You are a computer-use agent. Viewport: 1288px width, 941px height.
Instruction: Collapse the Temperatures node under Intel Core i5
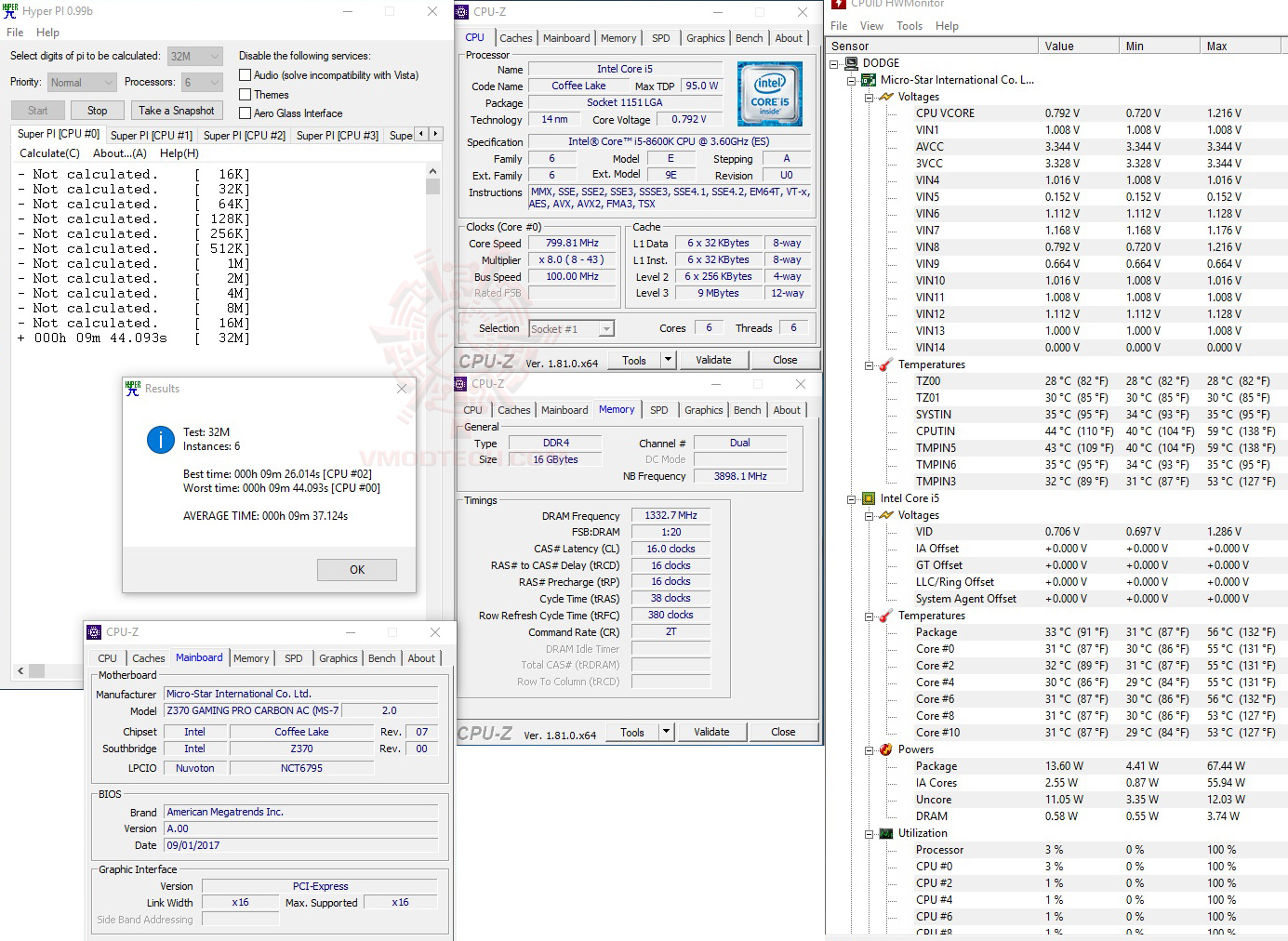coord(869,616)
